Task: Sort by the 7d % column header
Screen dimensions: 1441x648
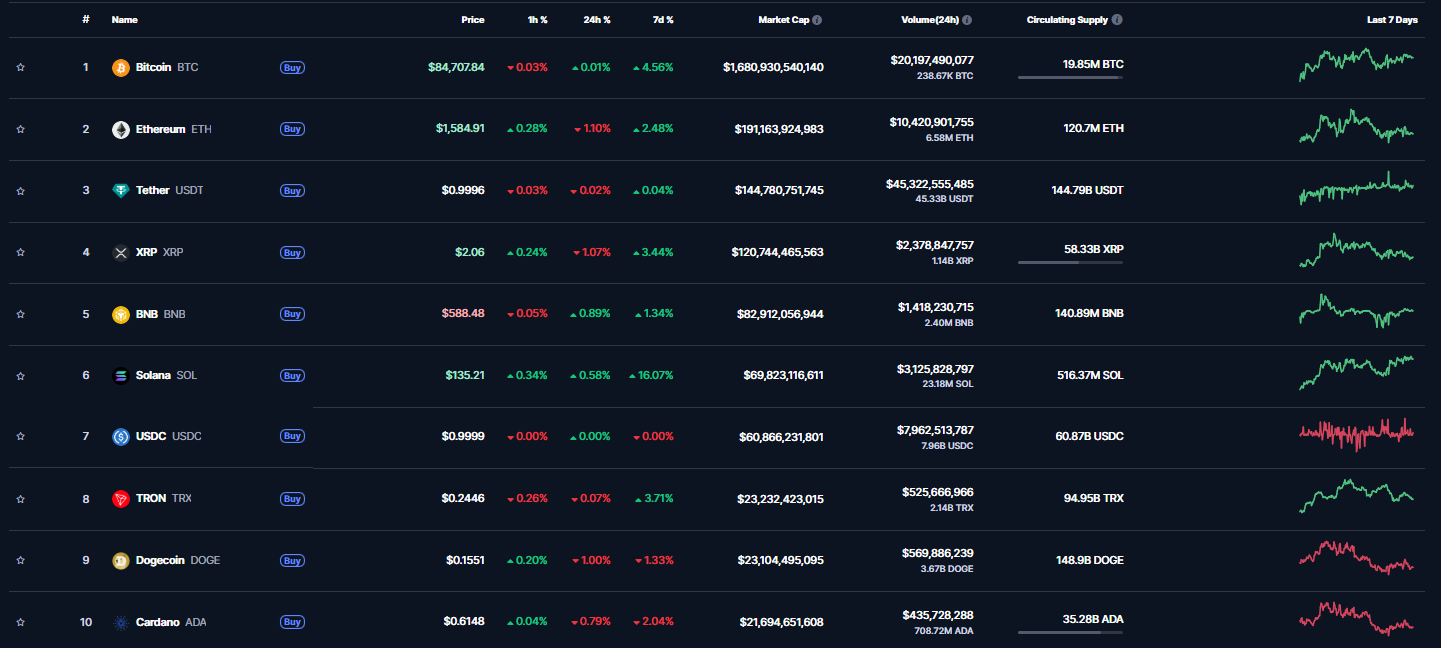Action: point(662,20)
